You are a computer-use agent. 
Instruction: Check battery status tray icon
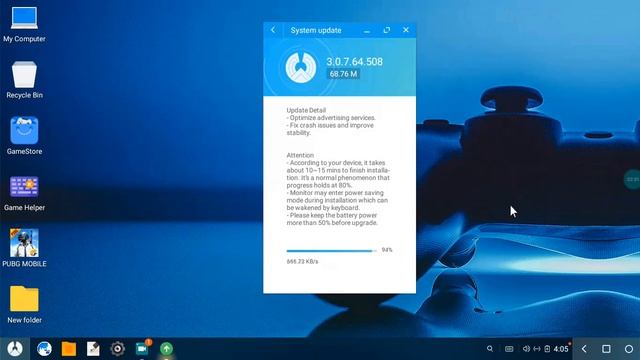(x=547, y=349)
